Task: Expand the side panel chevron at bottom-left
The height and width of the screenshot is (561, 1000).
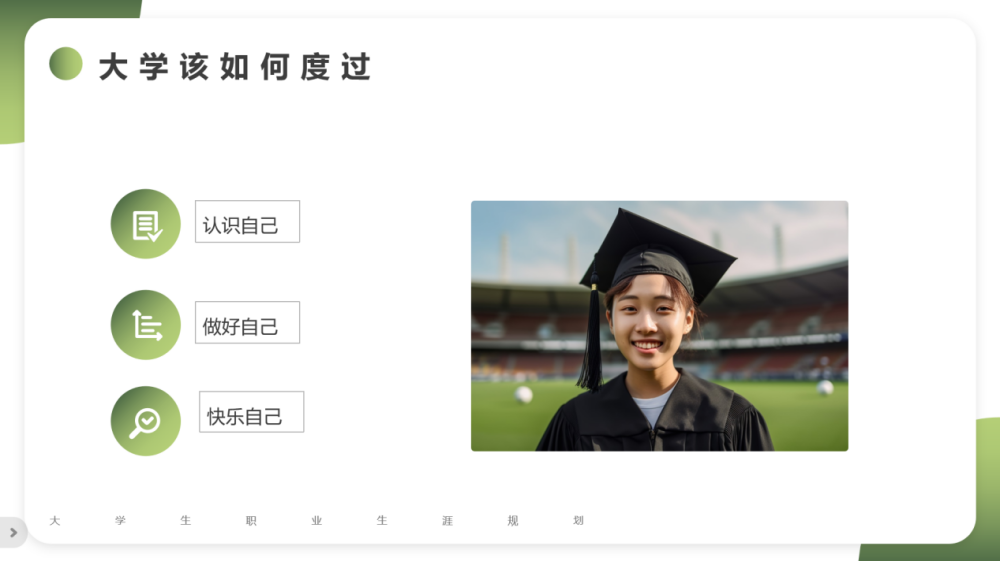Action: coord(13,532)
